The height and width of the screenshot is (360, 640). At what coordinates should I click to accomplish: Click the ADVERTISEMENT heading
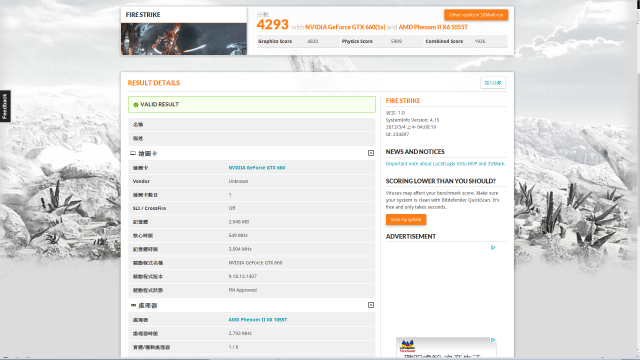(x=411, y=236)
